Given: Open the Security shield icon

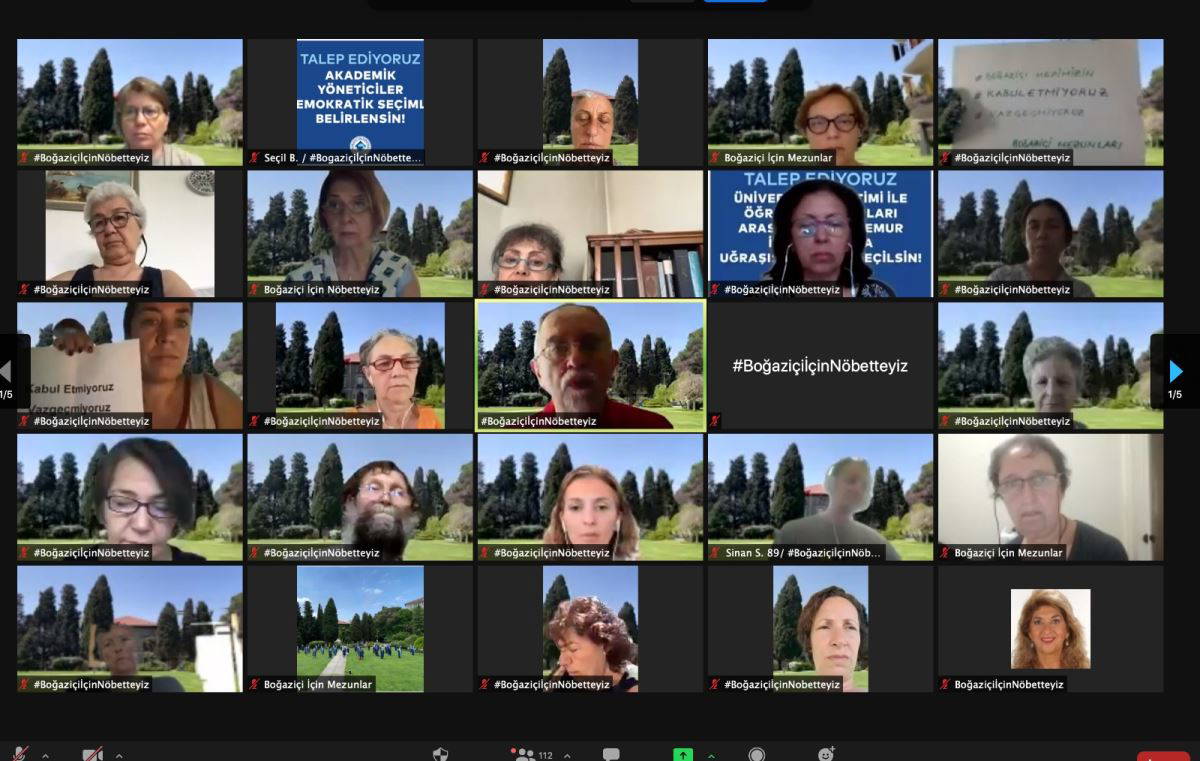Looking at the screenshot, I should 440,754.
